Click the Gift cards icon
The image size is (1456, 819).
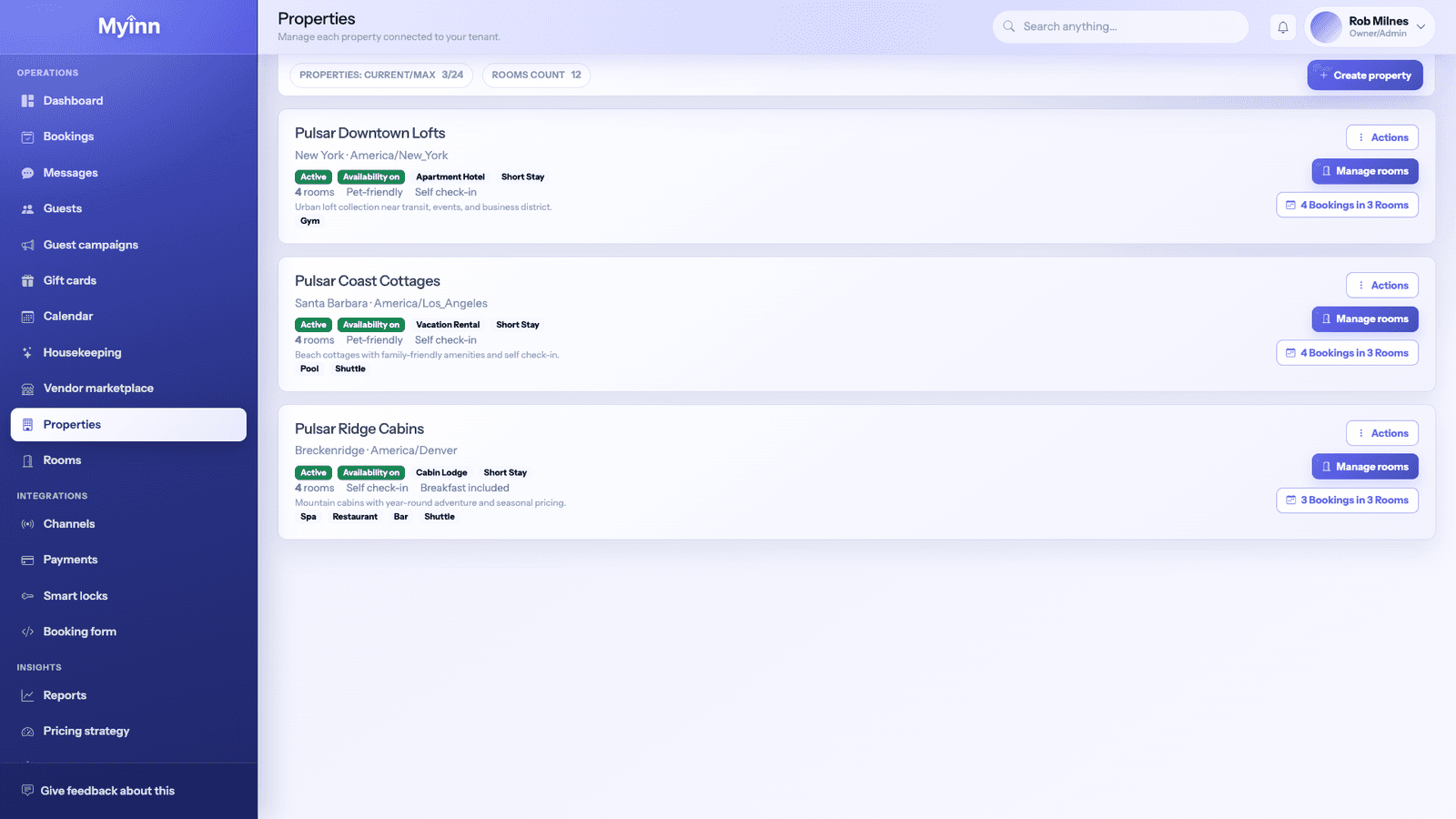coord(27,280)
